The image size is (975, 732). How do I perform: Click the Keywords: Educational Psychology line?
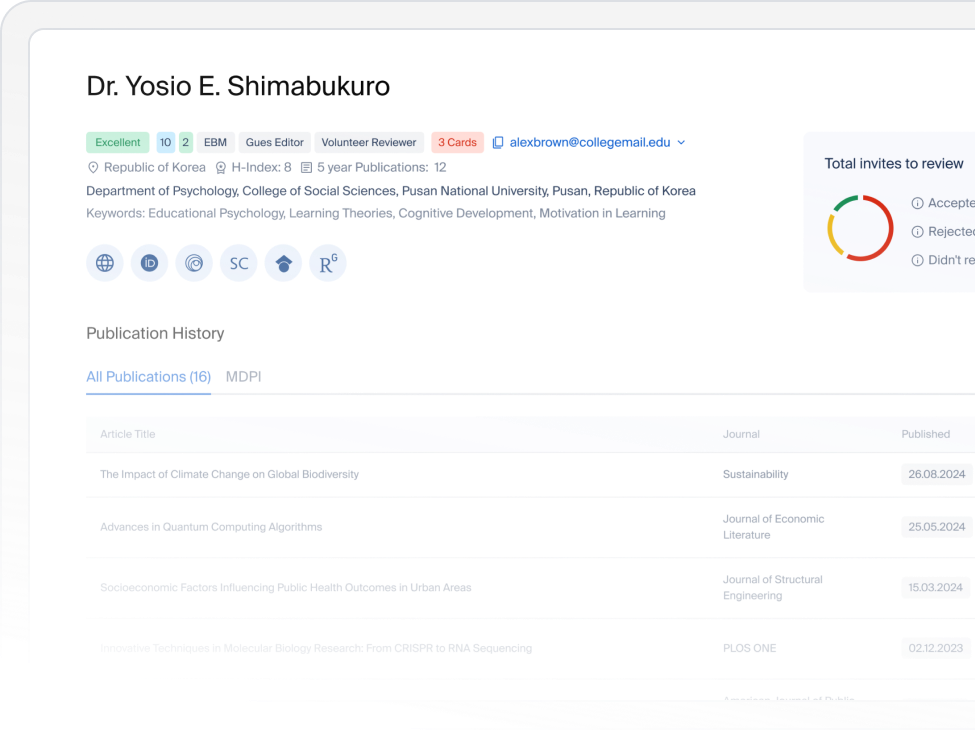pos(376,213)
